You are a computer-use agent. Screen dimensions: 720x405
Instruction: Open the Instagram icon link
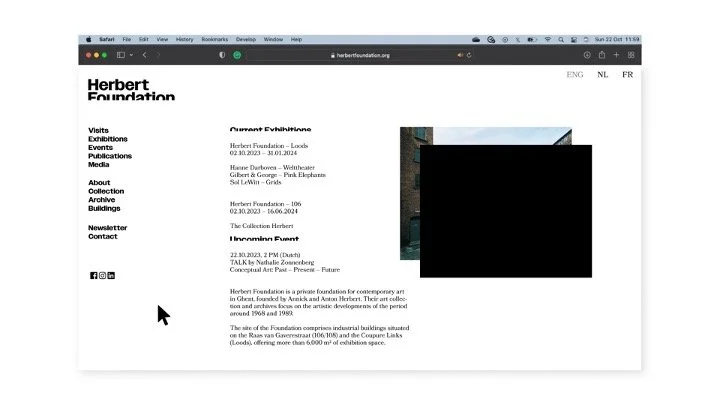[102, 276]
